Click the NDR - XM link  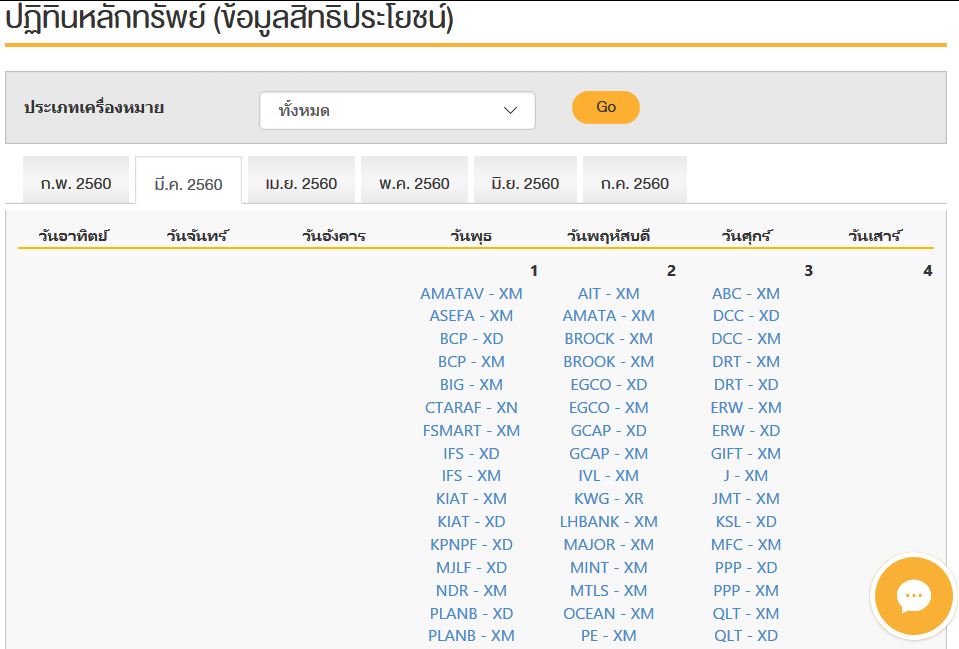point(471,590)
